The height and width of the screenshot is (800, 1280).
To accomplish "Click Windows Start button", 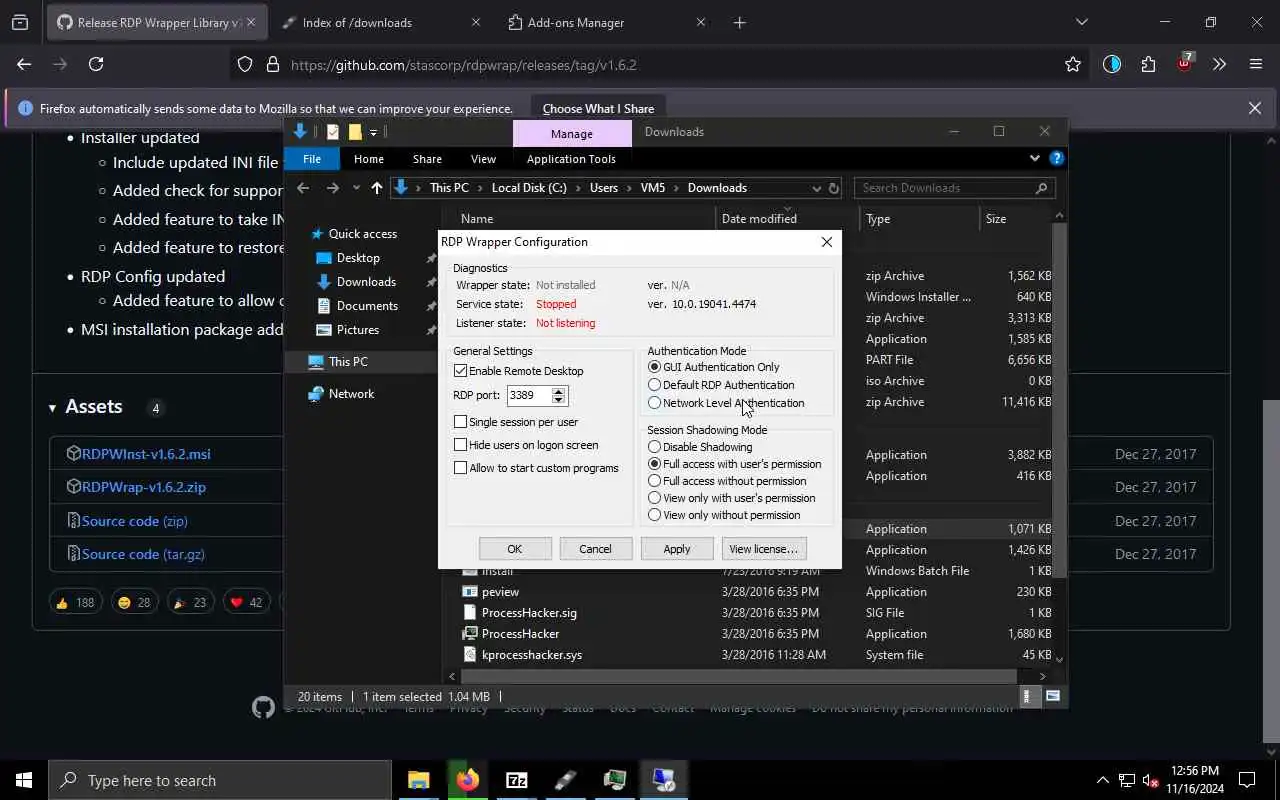I will pyautogui.click(x=24, y=780).
